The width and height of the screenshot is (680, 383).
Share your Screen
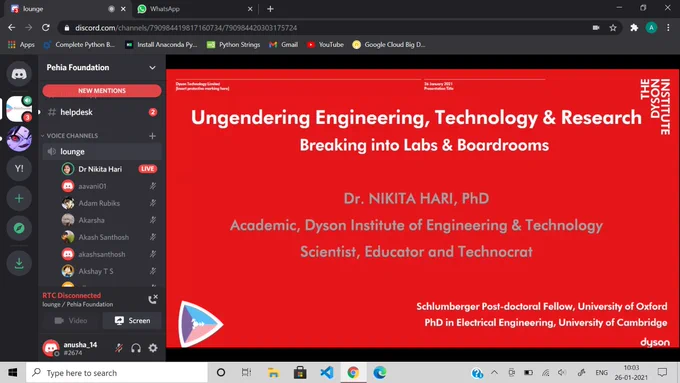[x=132, y=321]
